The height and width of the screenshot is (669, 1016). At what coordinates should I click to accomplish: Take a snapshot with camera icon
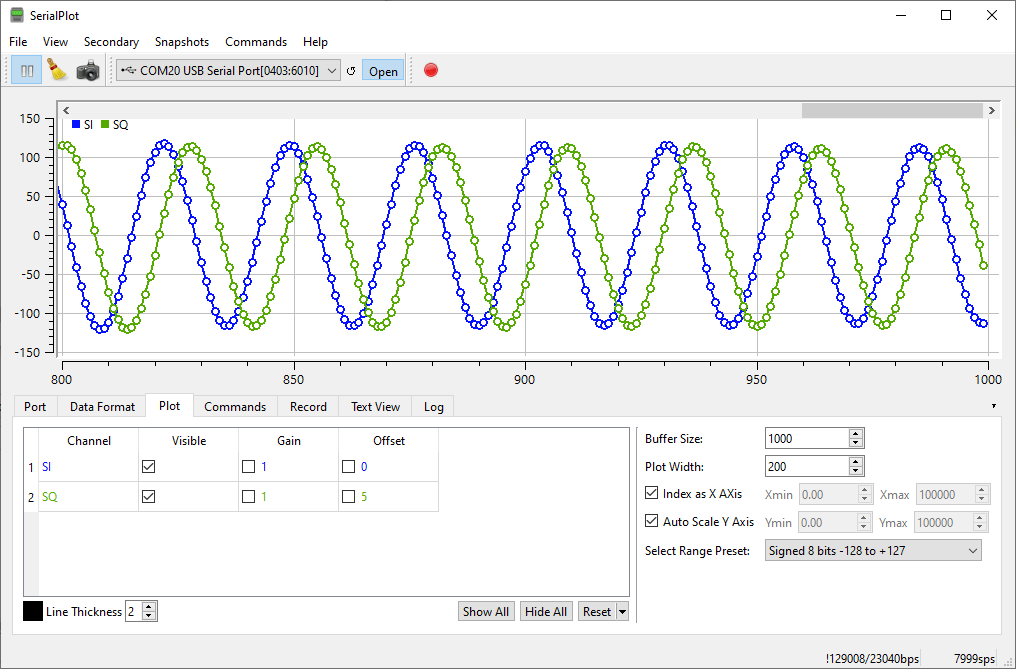pyautogui.click(x=88, y=71)
